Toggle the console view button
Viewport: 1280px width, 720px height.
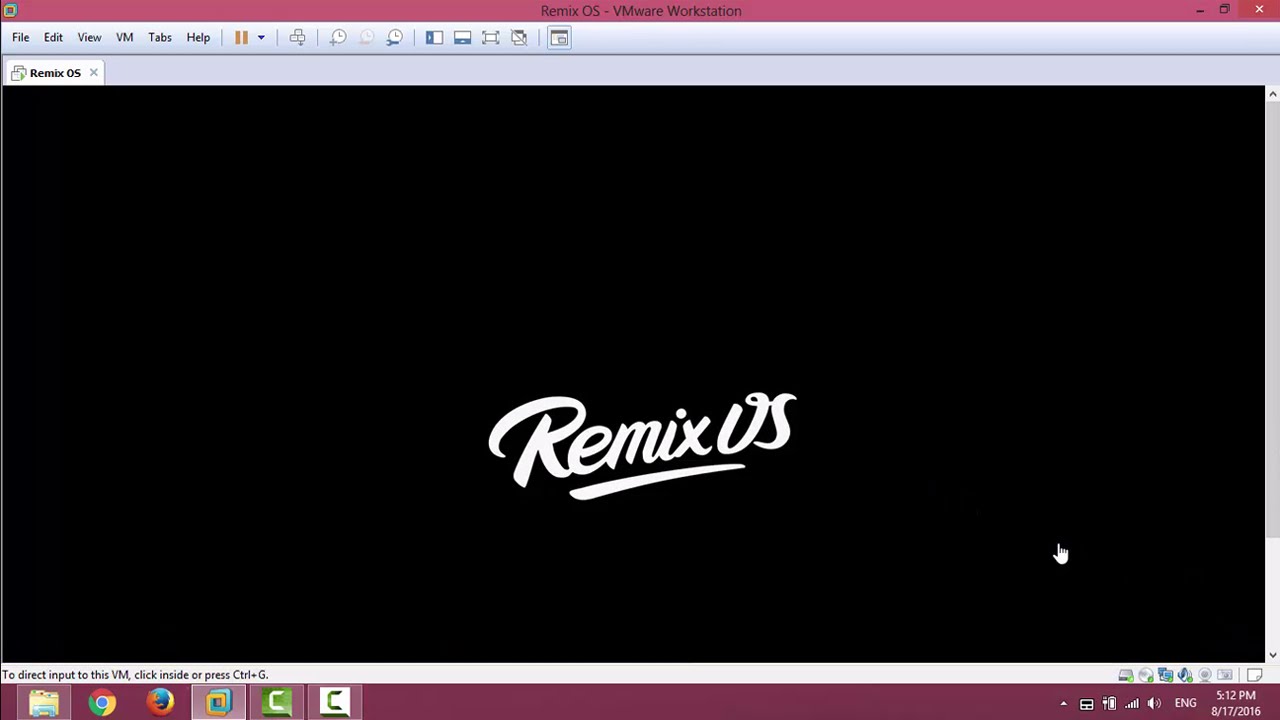559,37
